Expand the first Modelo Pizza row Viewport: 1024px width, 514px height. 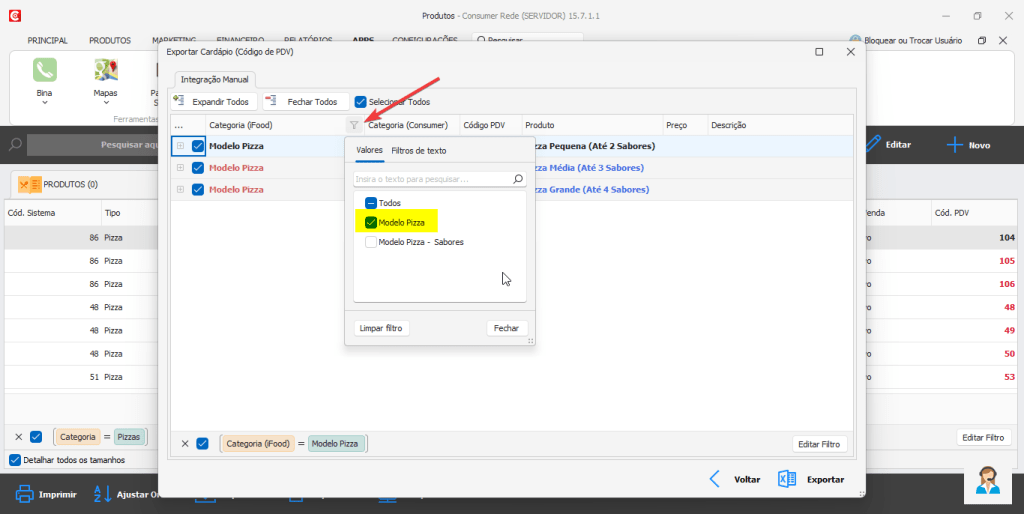pos(180,146)
